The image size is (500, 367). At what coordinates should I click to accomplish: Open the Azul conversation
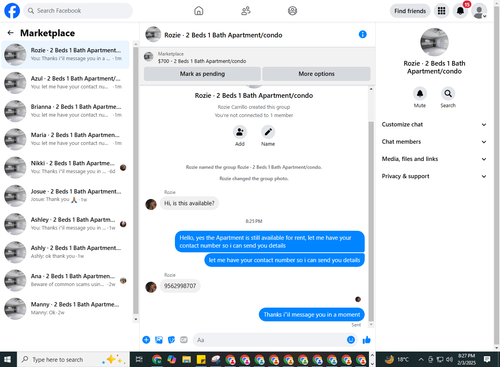[x=65, y=83]
